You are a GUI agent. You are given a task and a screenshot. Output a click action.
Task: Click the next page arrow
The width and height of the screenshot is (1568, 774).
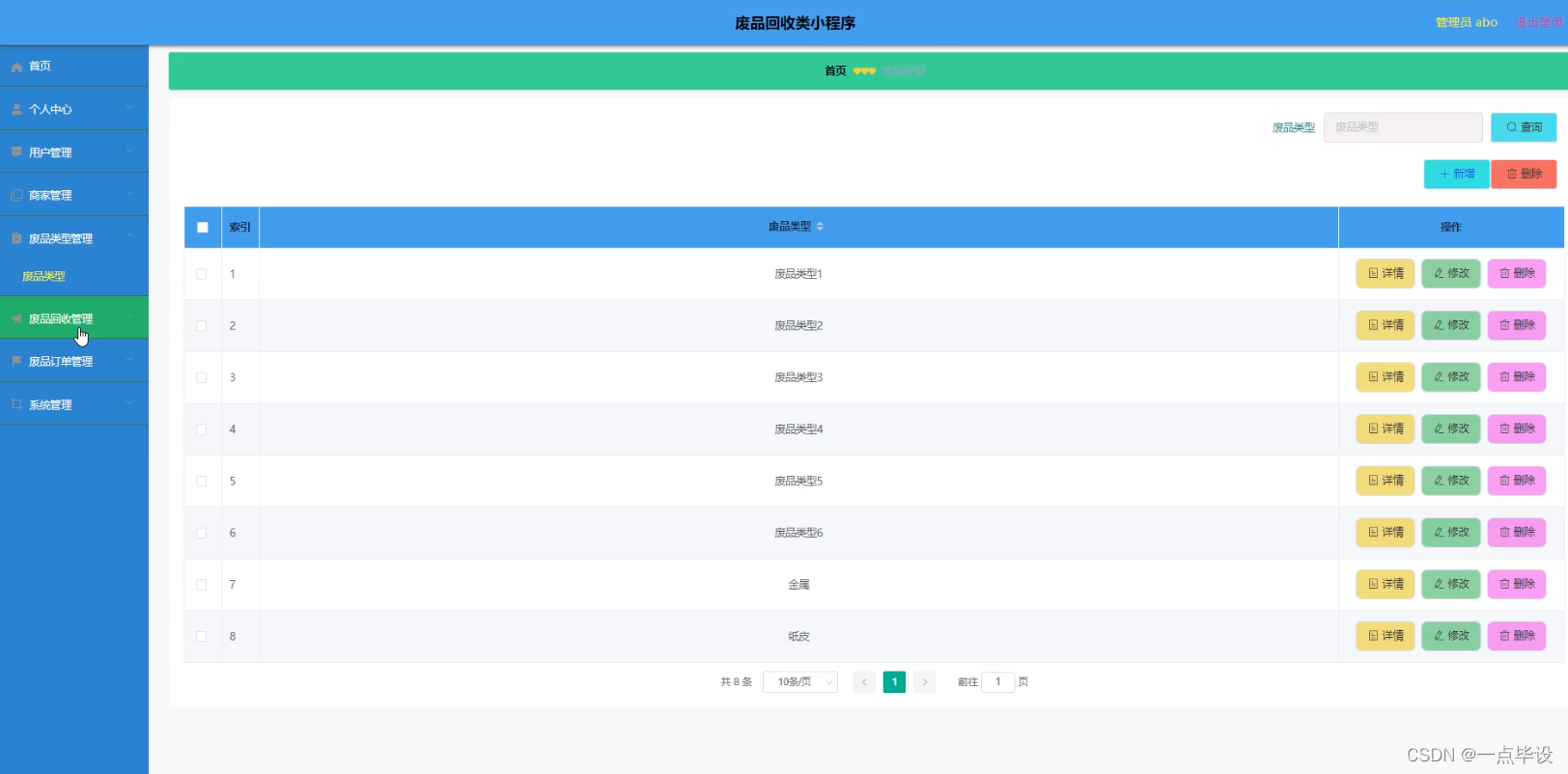coord(925,682)
